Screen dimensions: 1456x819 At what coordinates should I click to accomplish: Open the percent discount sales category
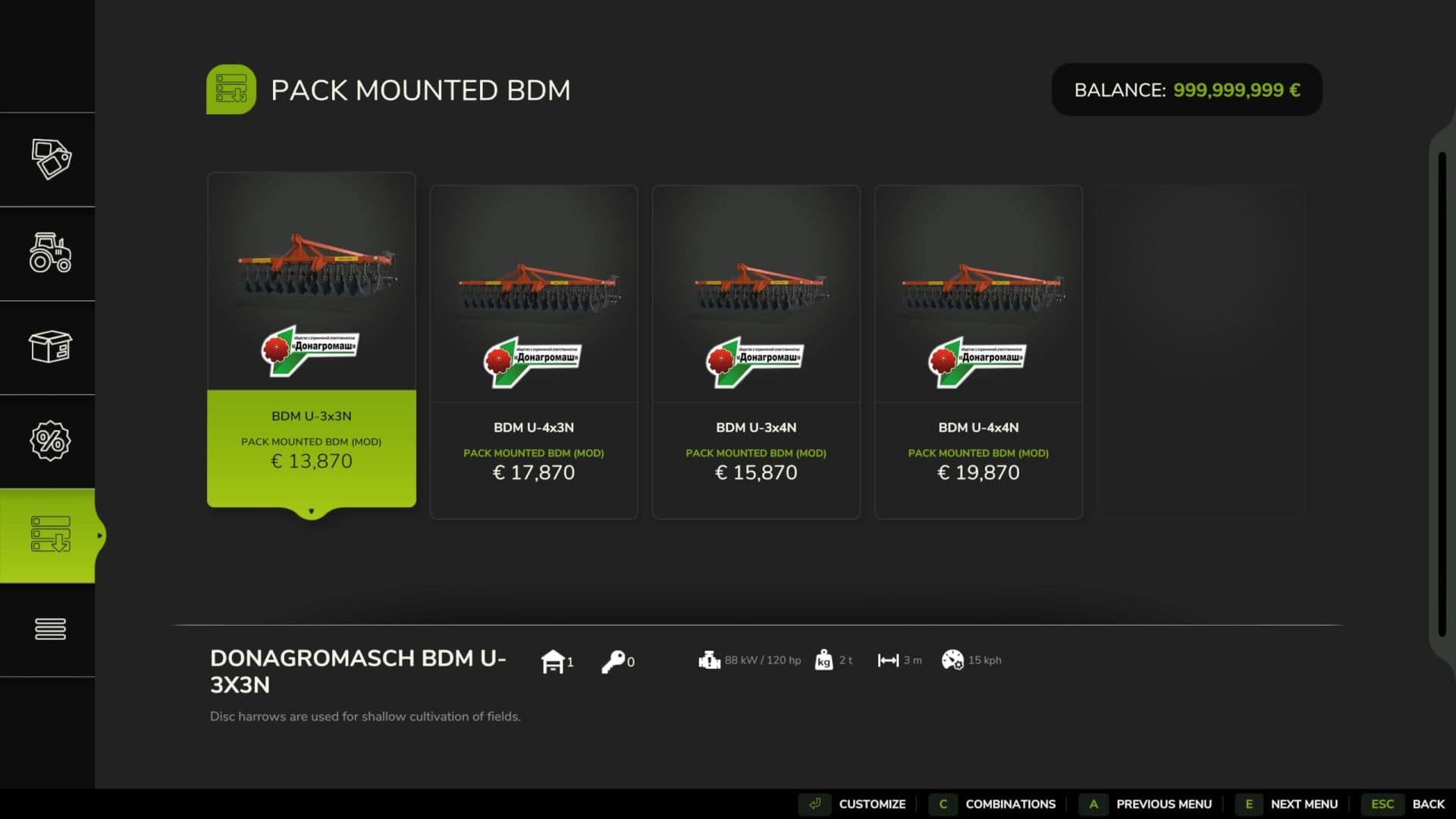pyautogui.click(x=50, y=441)
